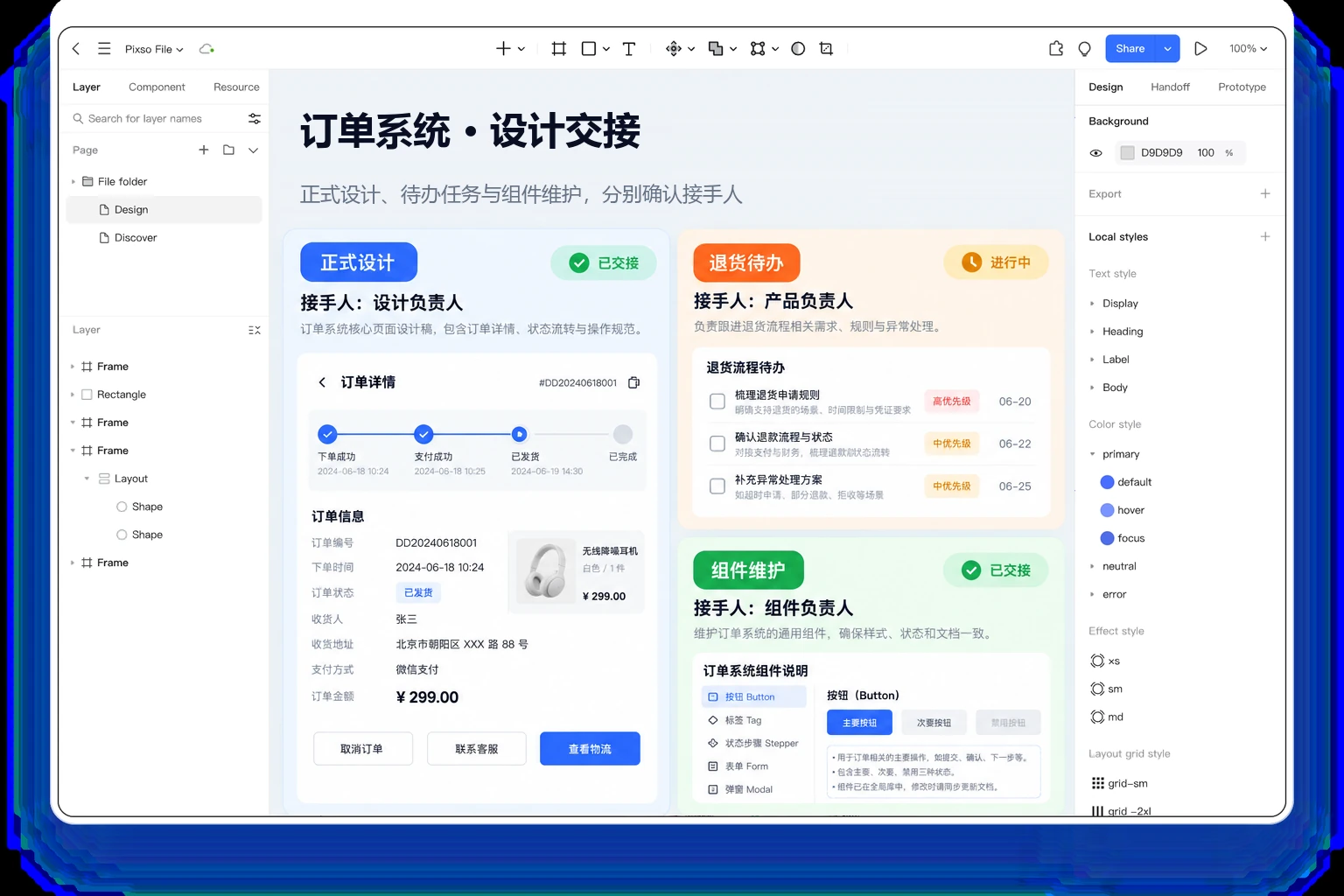Open the 100% zoom dropdown

tap(1248, 49)
